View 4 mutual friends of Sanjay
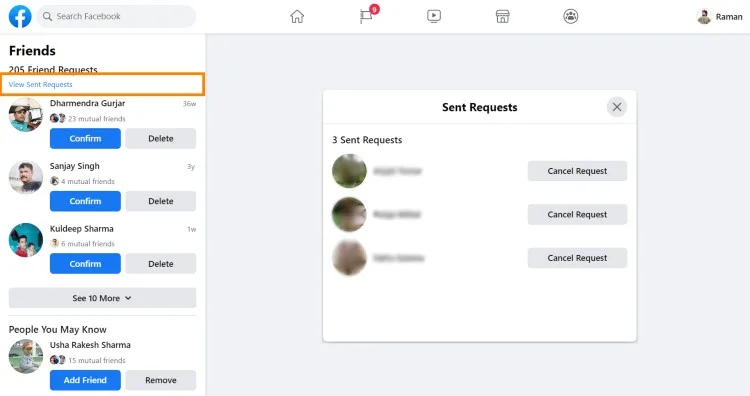Viewport: 750px width, 396px height. (x=88, y=181)
